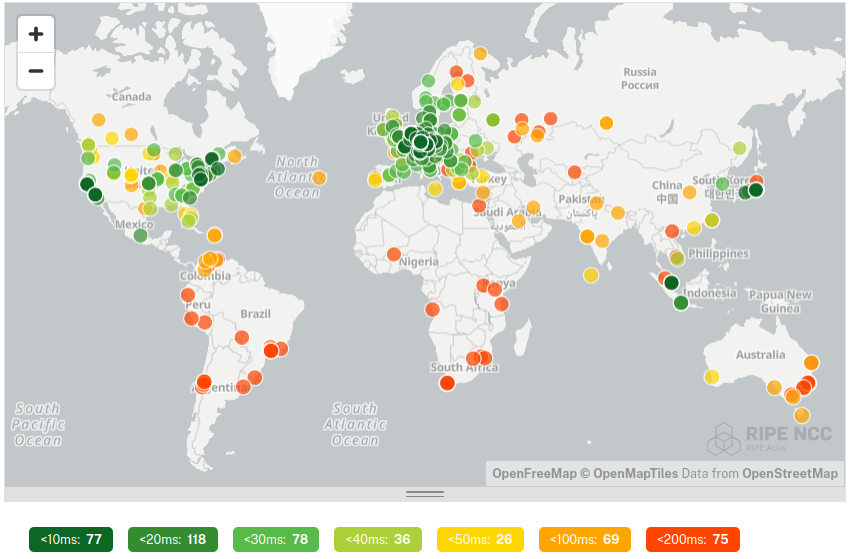Toggle the <20ms: 118 legend filter
851x559 pixels.
pyautogui.click(x=175, y=540)
